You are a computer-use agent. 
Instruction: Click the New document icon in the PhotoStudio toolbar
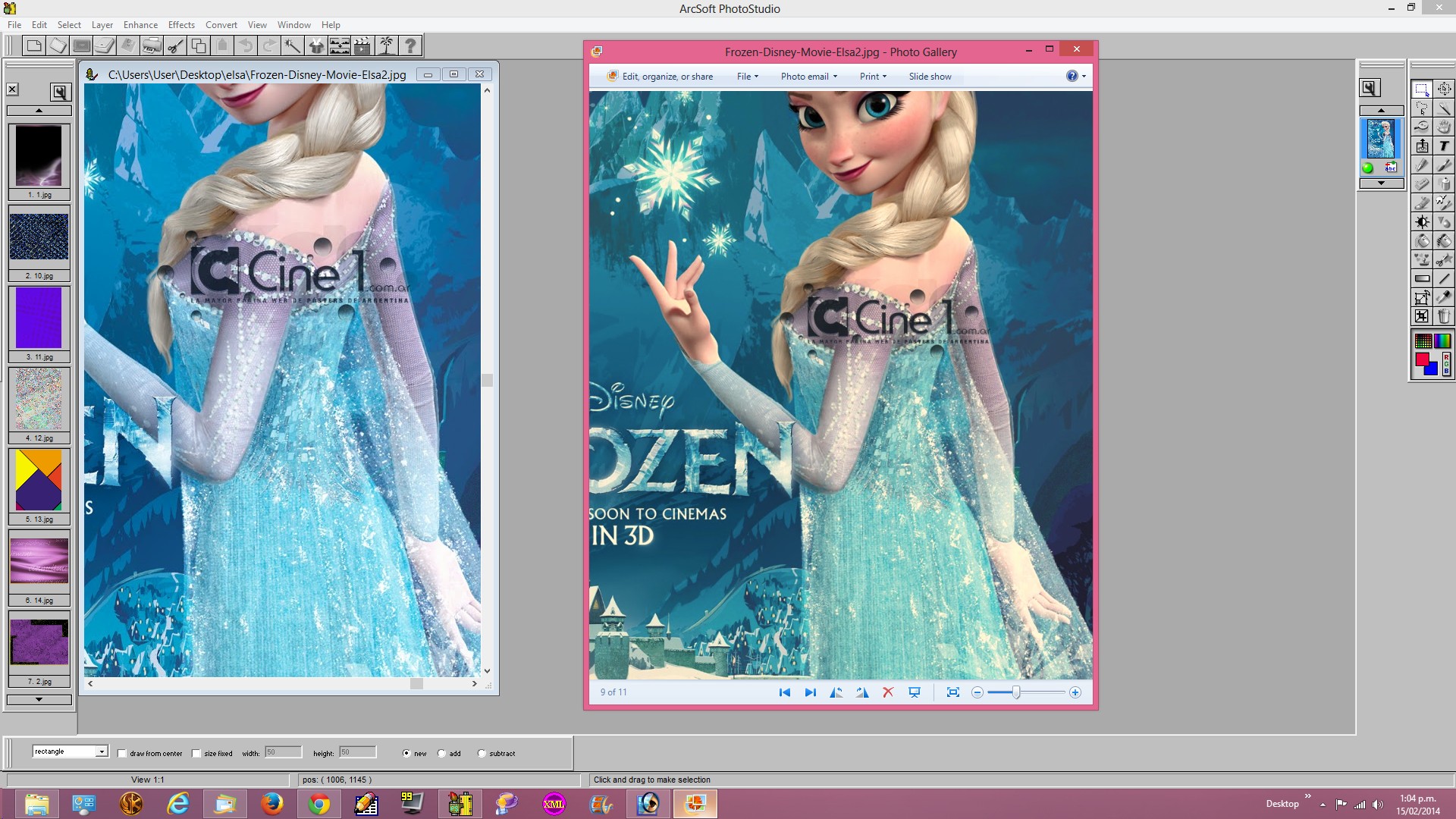click(x=34, y=46)
